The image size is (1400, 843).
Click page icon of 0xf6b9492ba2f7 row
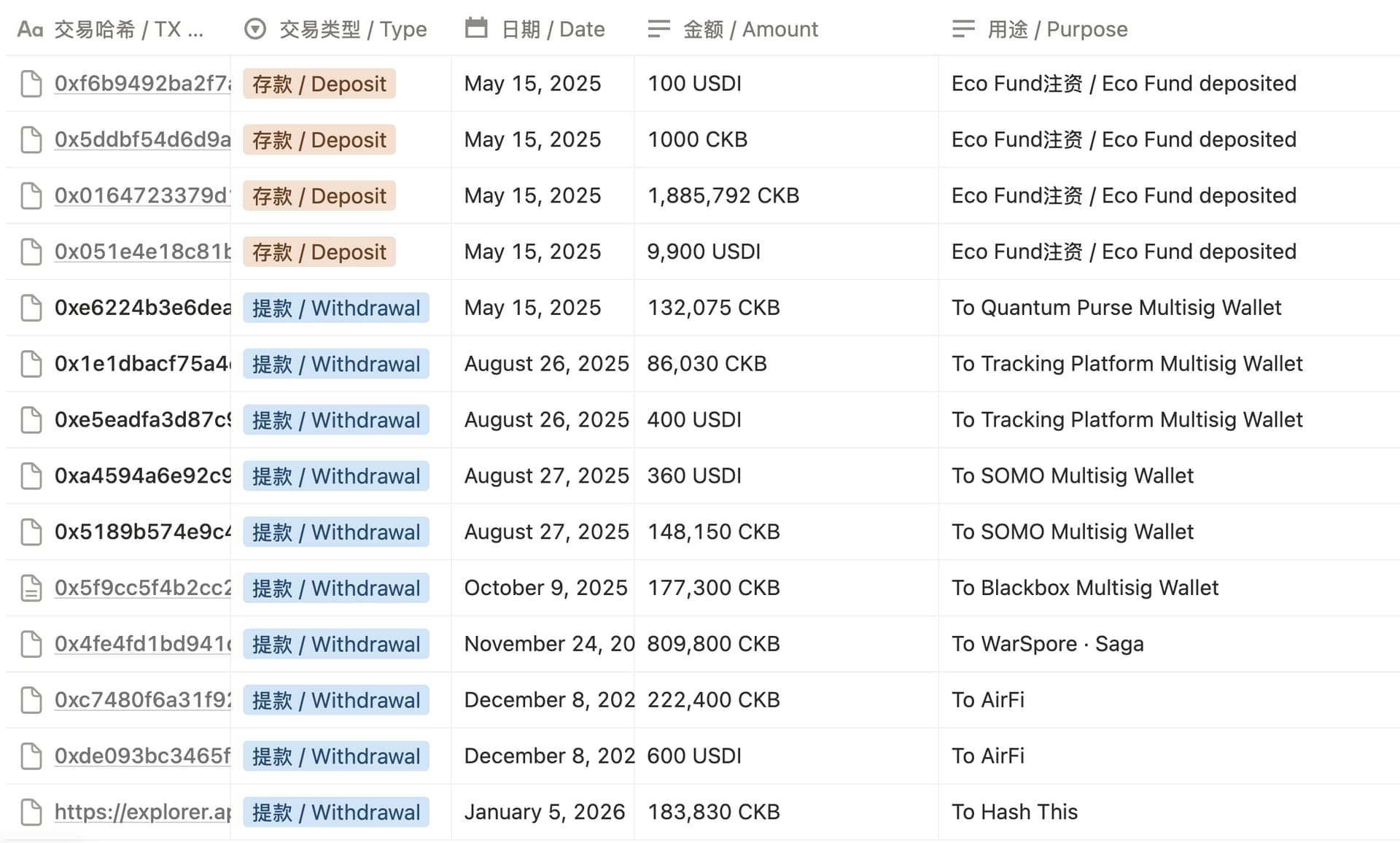tap(31, 84)
